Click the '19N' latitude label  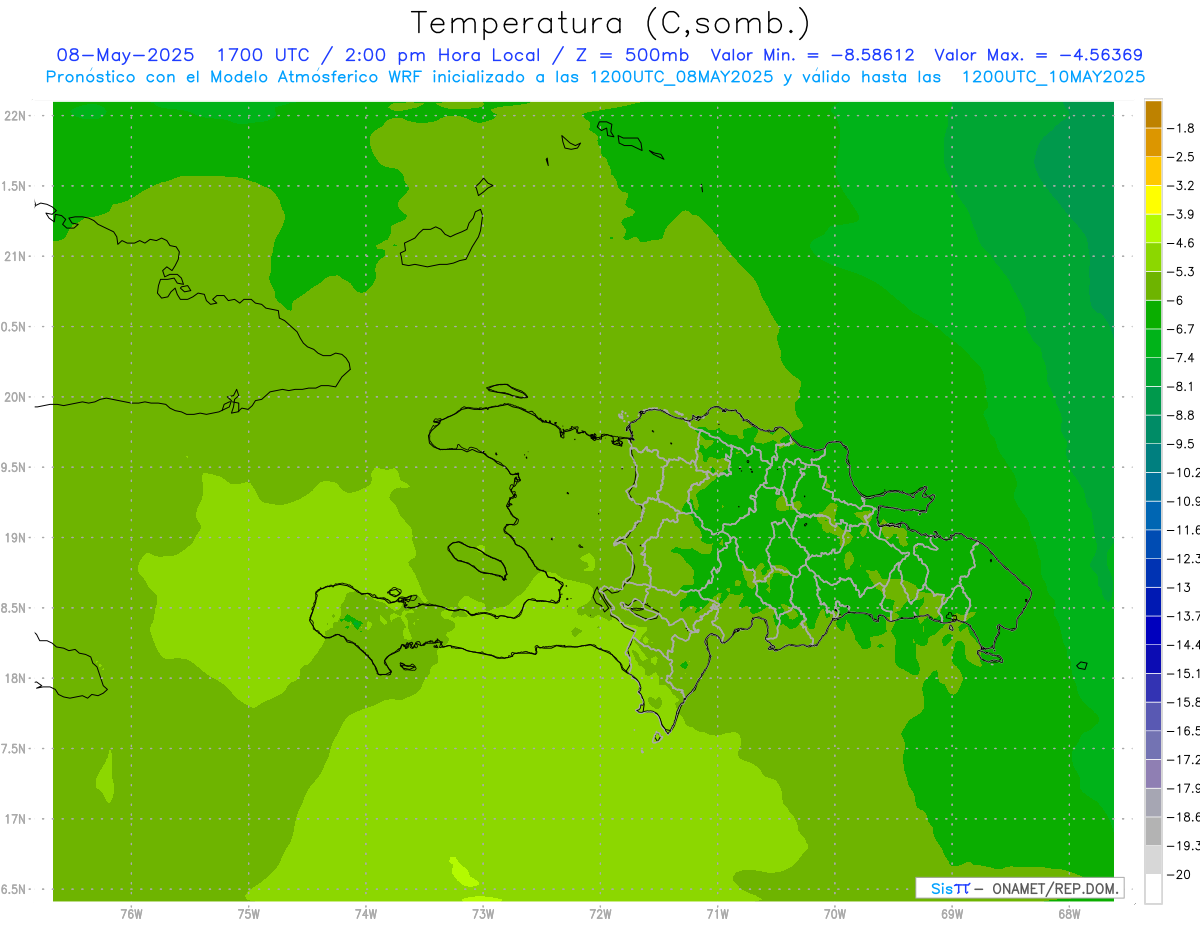15,538
